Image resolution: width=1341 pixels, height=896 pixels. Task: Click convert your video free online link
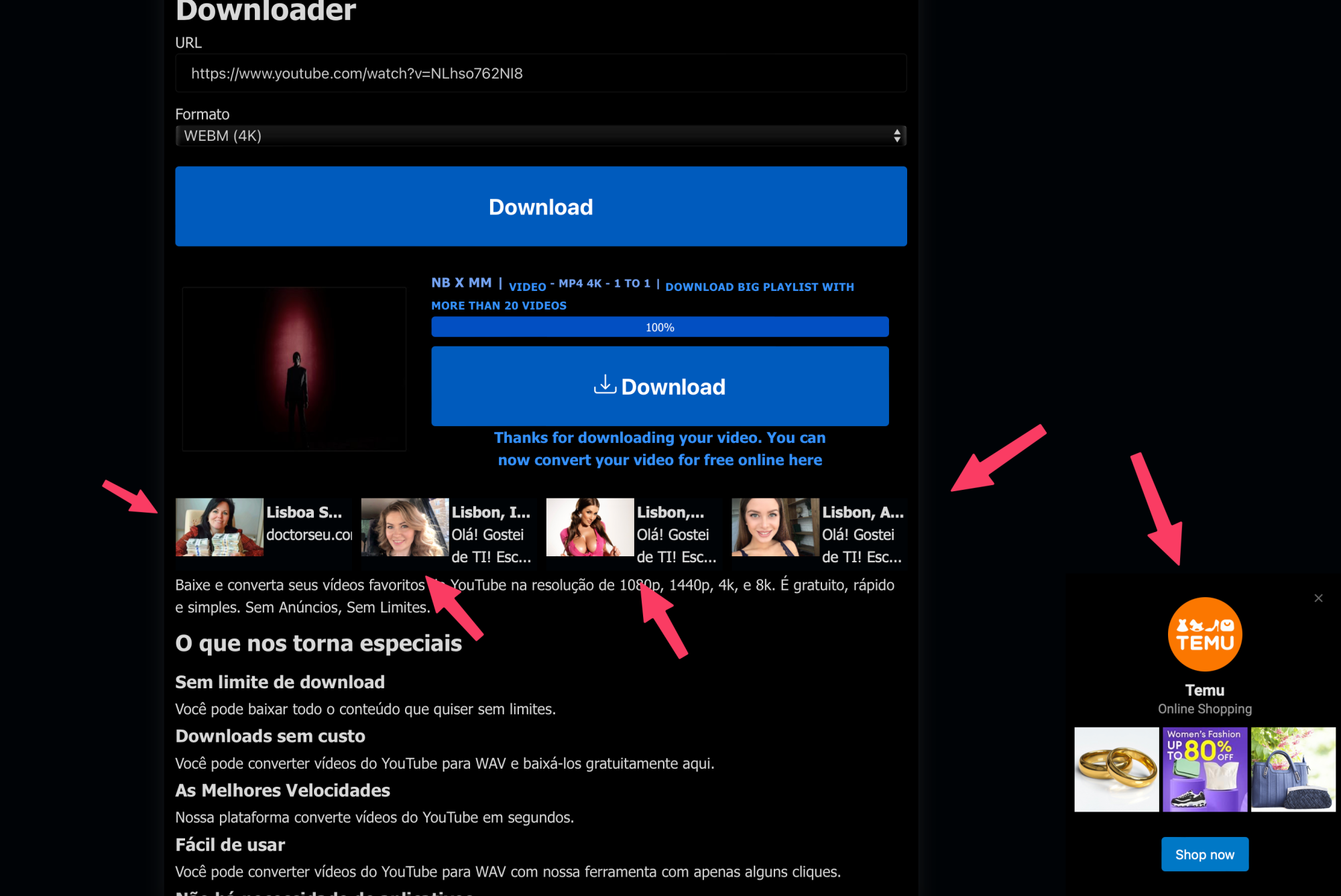pyautogui.click(x=660, y=460)
